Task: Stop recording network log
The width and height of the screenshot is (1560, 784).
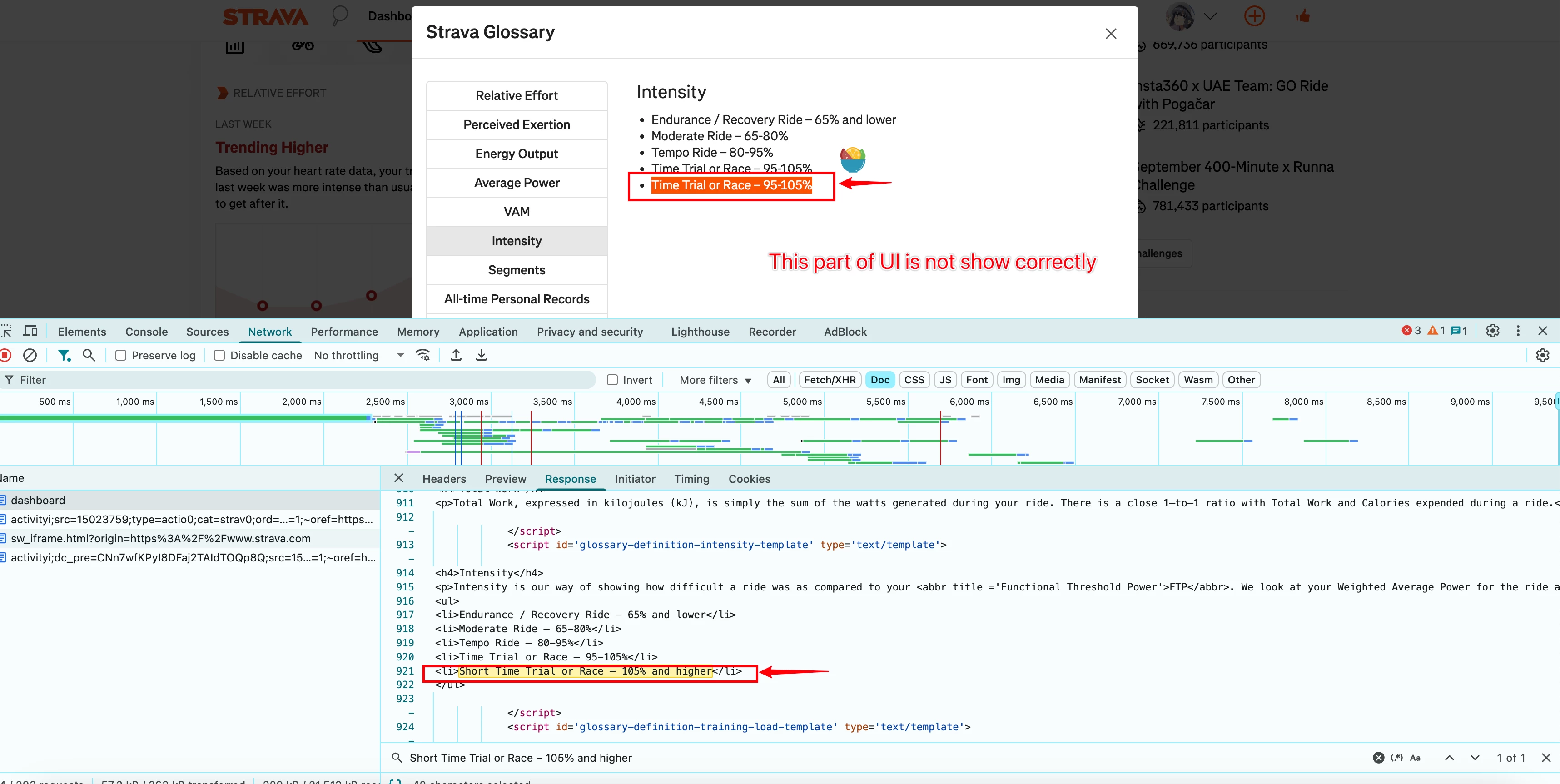Action: pyautogui.click(x=5, y=355)
